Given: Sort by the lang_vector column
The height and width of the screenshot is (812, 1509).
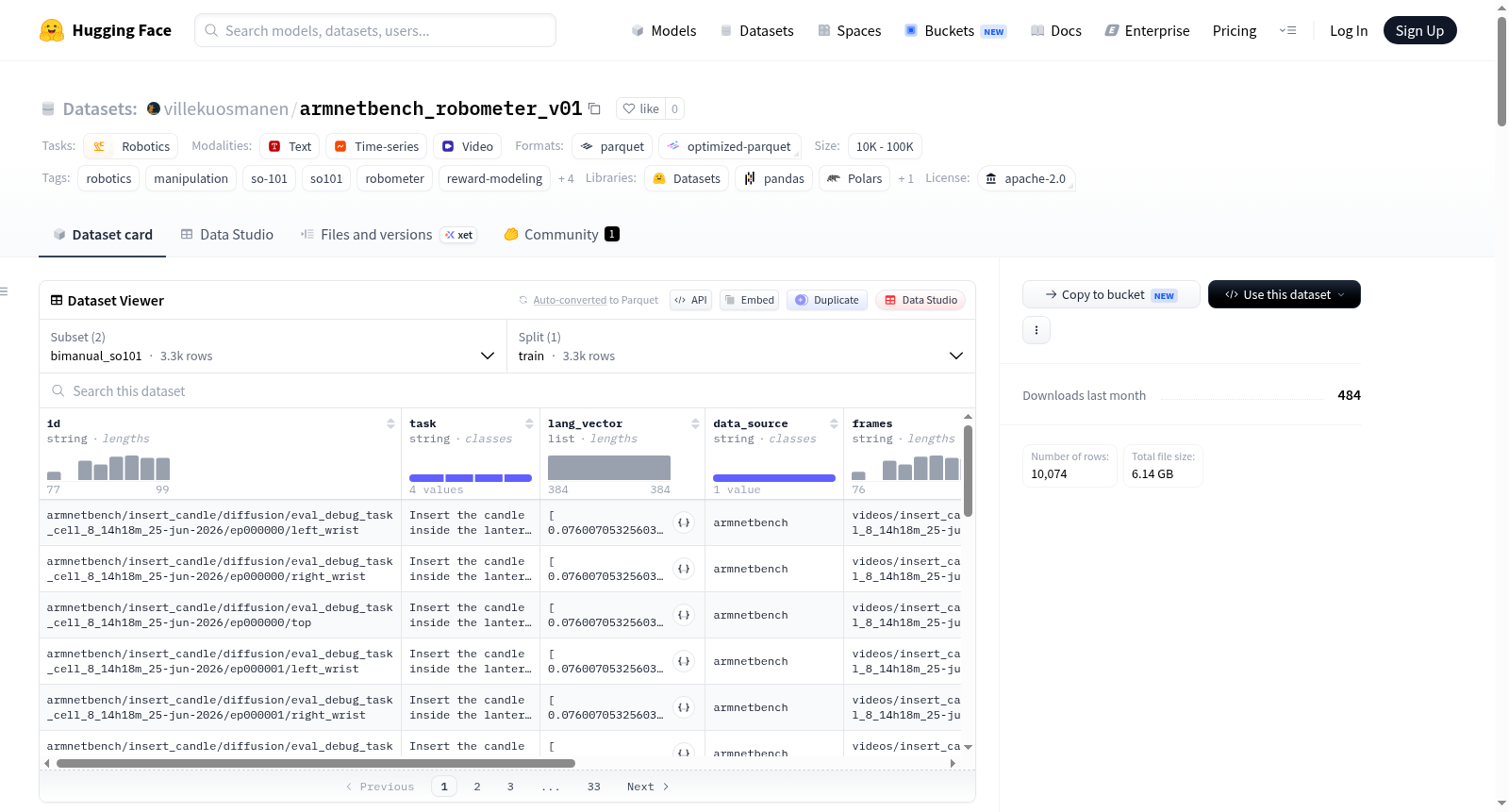Looking at the screenshot, I should (x=695, y=423).
